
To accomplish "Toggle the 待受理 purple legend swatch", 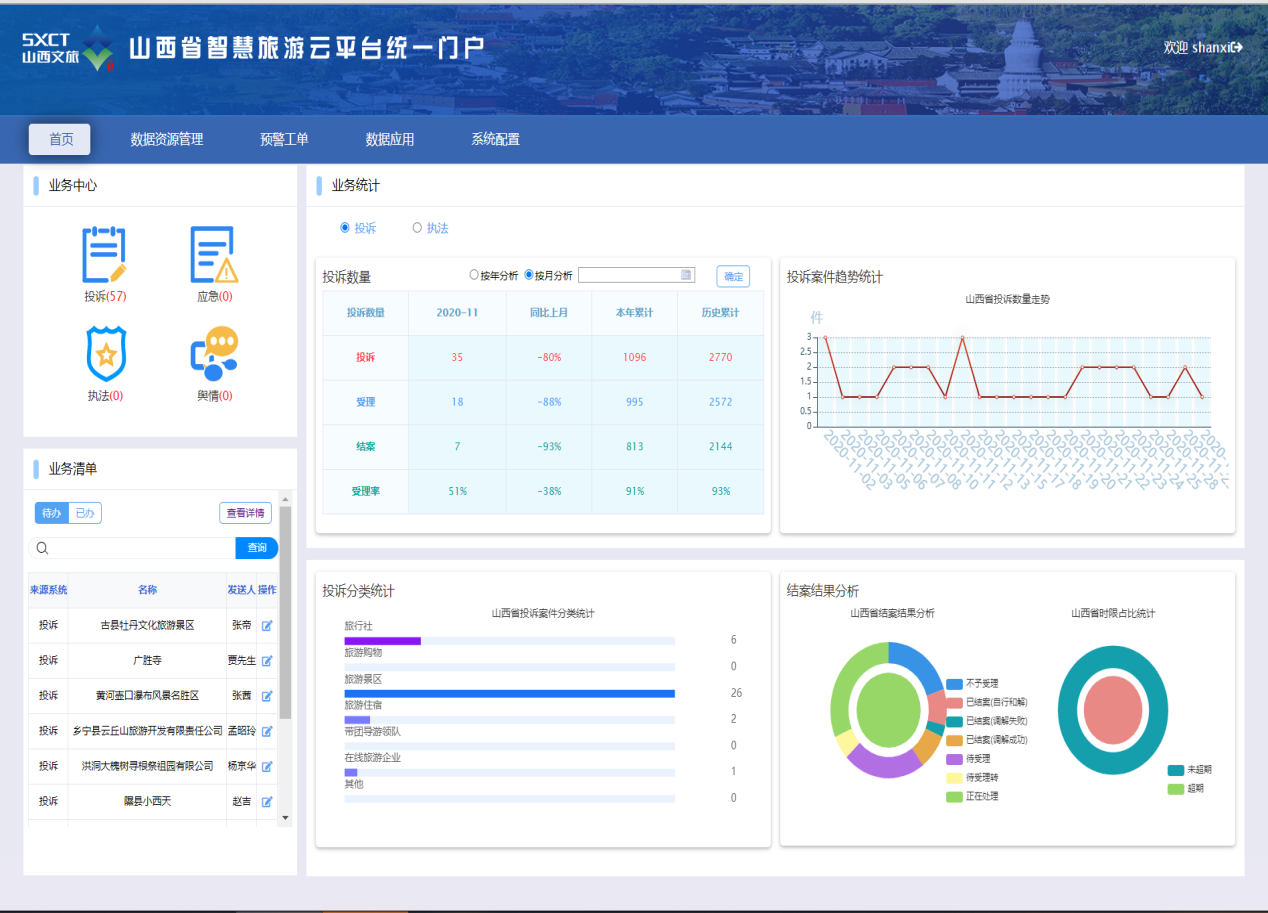I will [955, 759].
